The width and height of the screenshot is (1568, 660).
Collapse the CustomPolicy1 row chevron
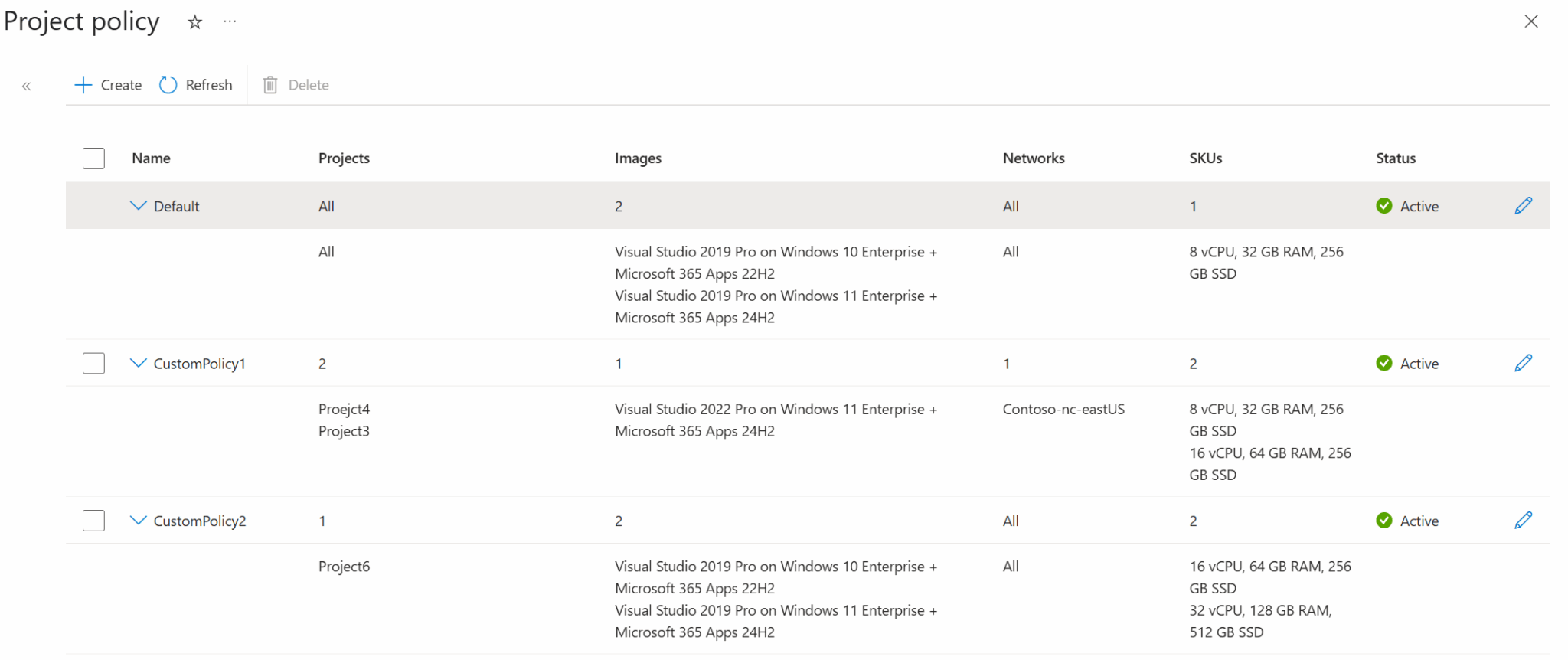point(138,363)
